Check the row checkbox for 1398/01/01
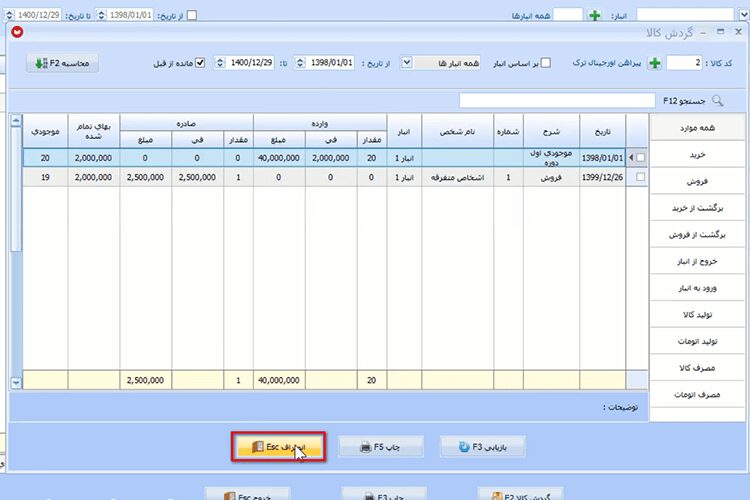750x500 pixels. [x=640, y=158]
